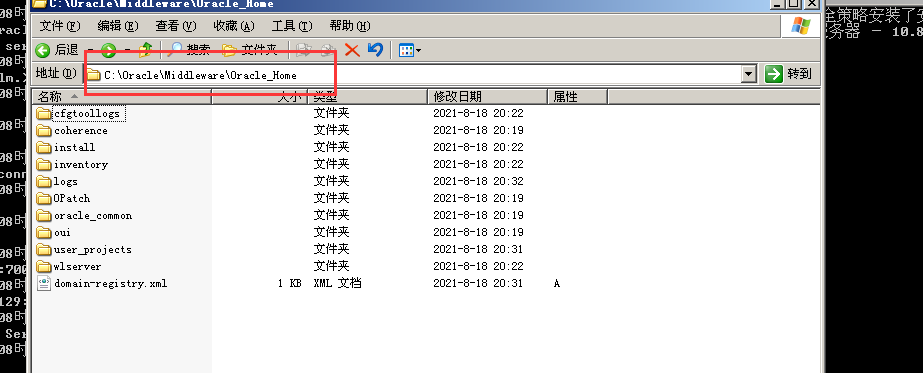923x373 pixels.
Task: Open the 查看(V) menu
Action: 176,26
